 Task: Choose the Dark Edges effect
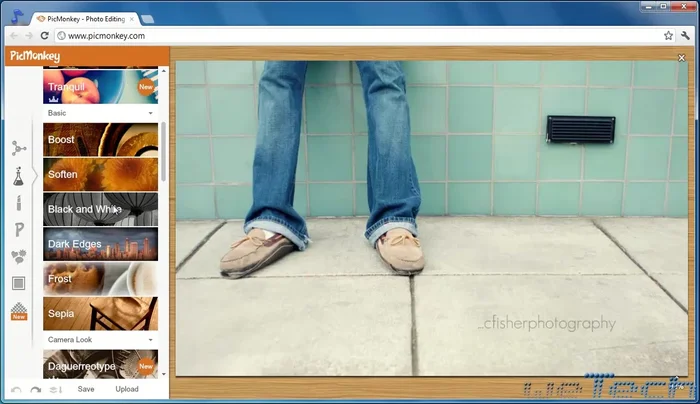(100, 244)
